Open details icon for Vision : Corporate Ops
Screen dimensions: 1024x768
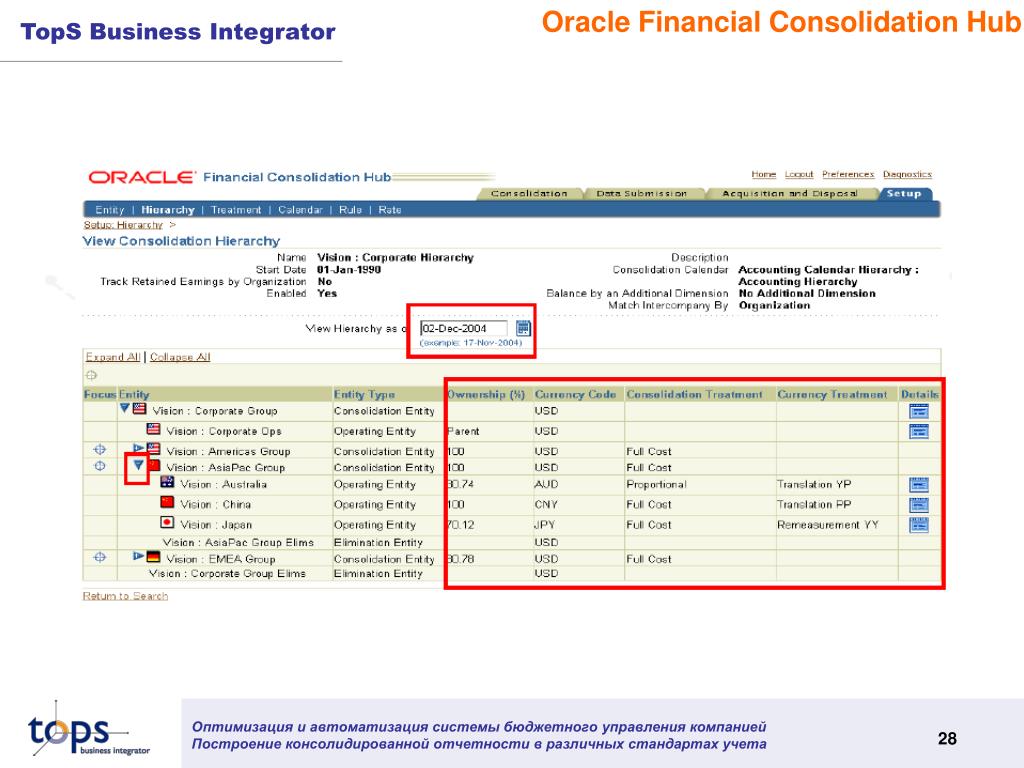coord(919,431)
